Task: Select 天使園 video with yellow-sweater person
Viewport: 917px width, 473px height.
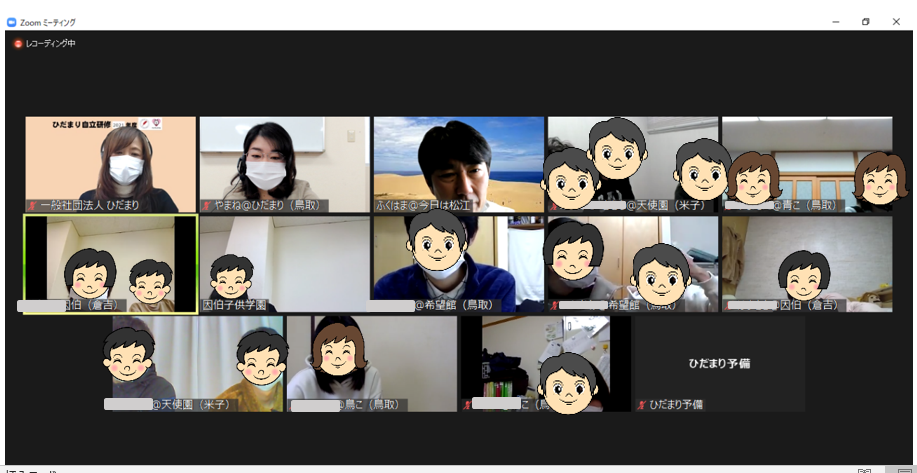Action: point(198,364)
